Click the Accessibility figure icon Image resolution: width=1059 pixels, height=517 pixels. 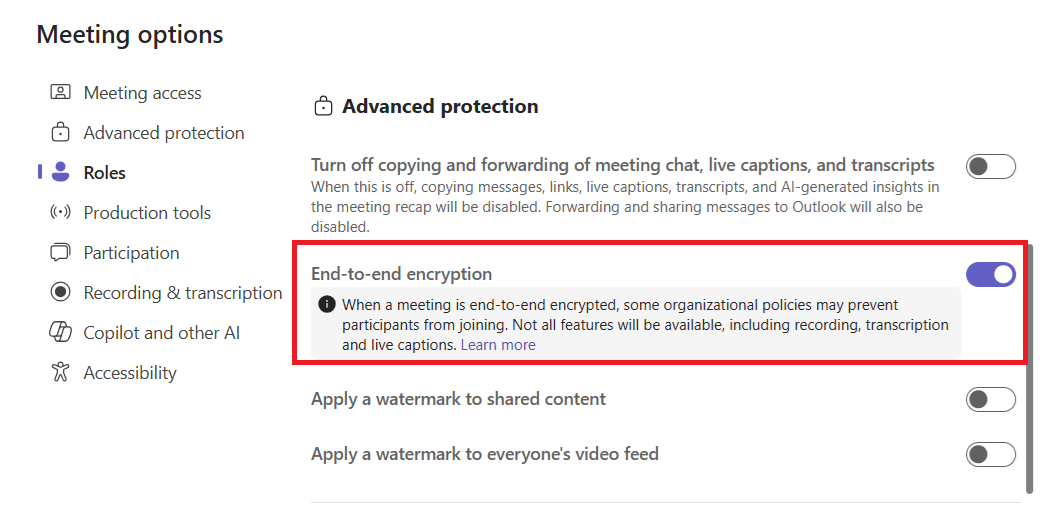(60, 373)
